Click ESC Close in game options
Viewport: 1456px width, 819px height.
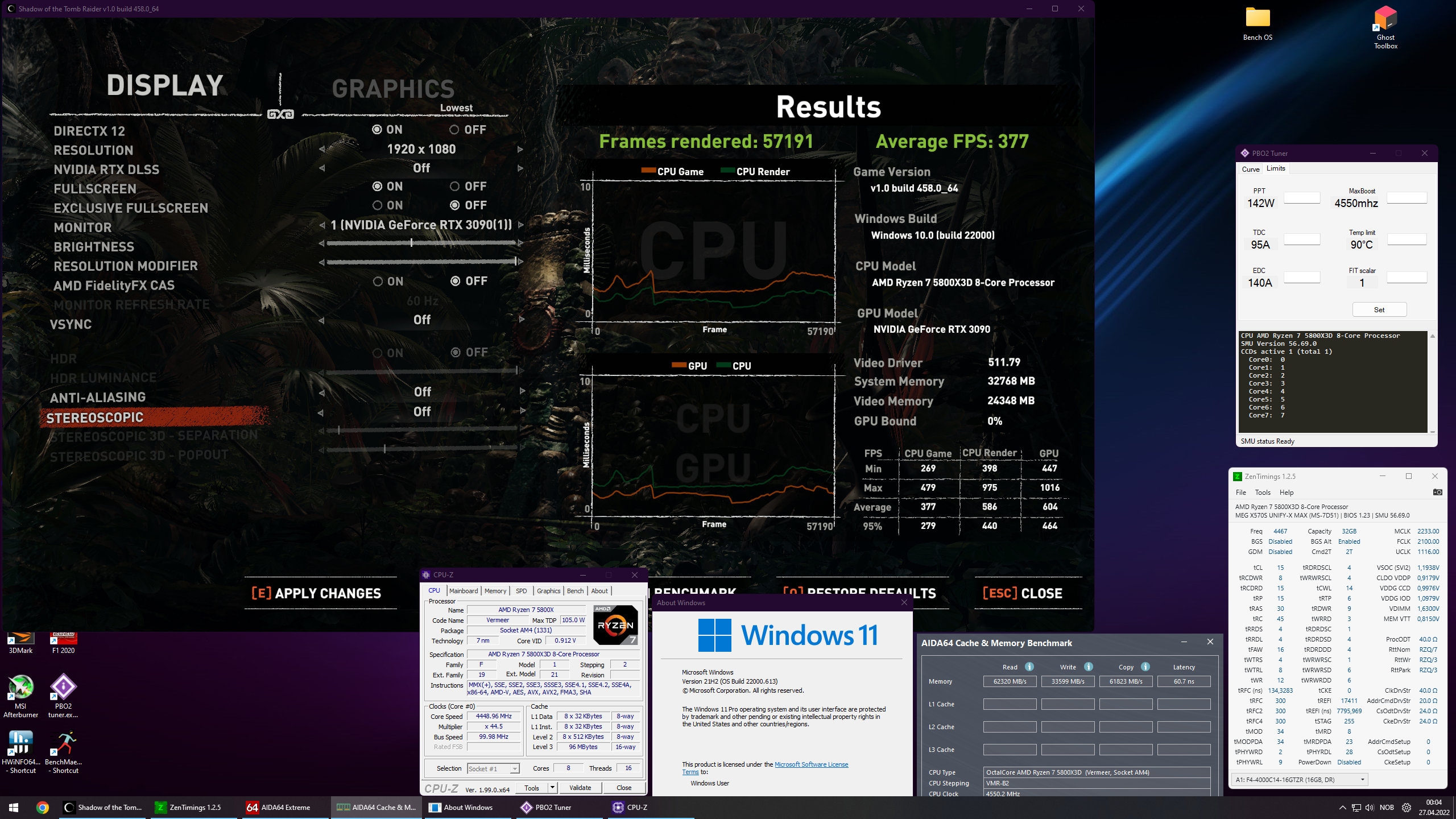click(1022, 593)
